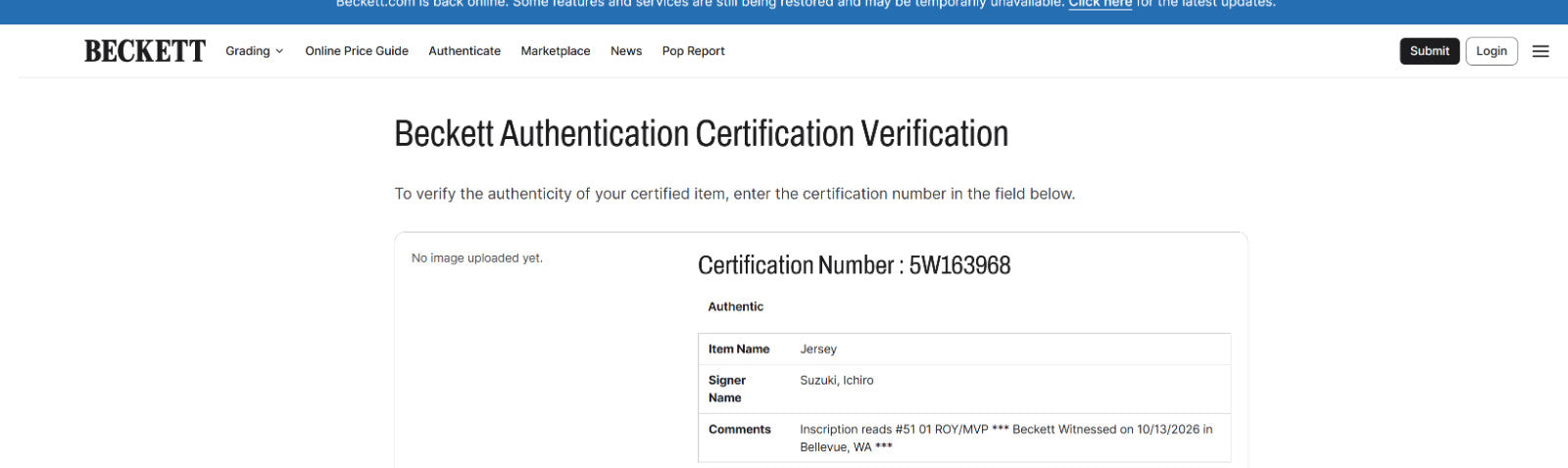Click 'No image uploaded yet.' text

476,258
